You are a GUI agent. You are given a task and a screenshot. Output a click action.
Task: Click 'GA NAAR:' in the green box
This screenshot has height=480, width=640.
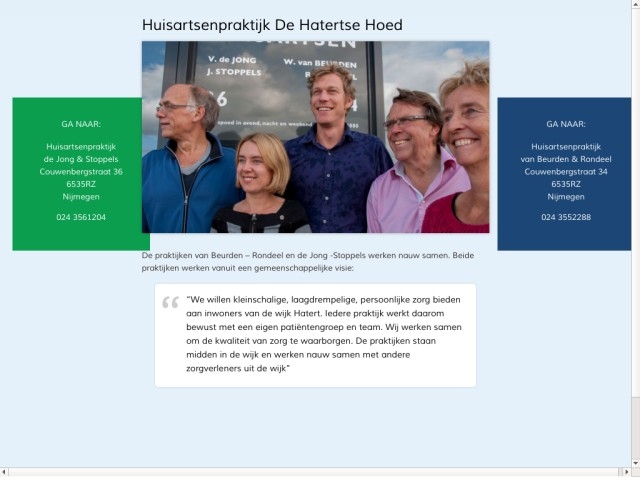point(81,125)
